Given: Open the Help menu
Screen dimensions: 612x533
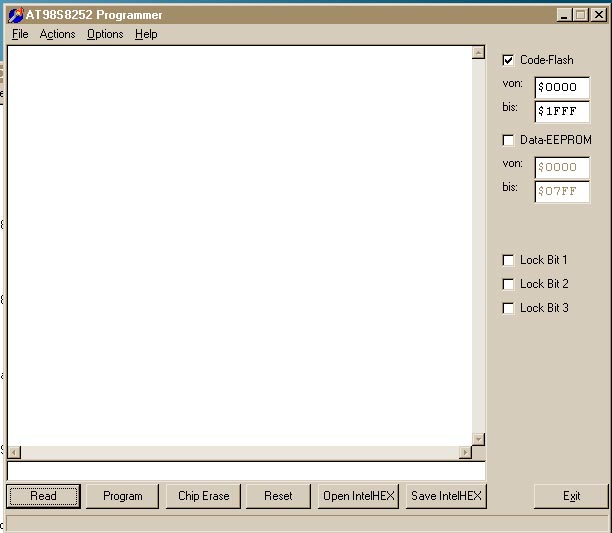Looking at the screenshot, I should point(146,34).
